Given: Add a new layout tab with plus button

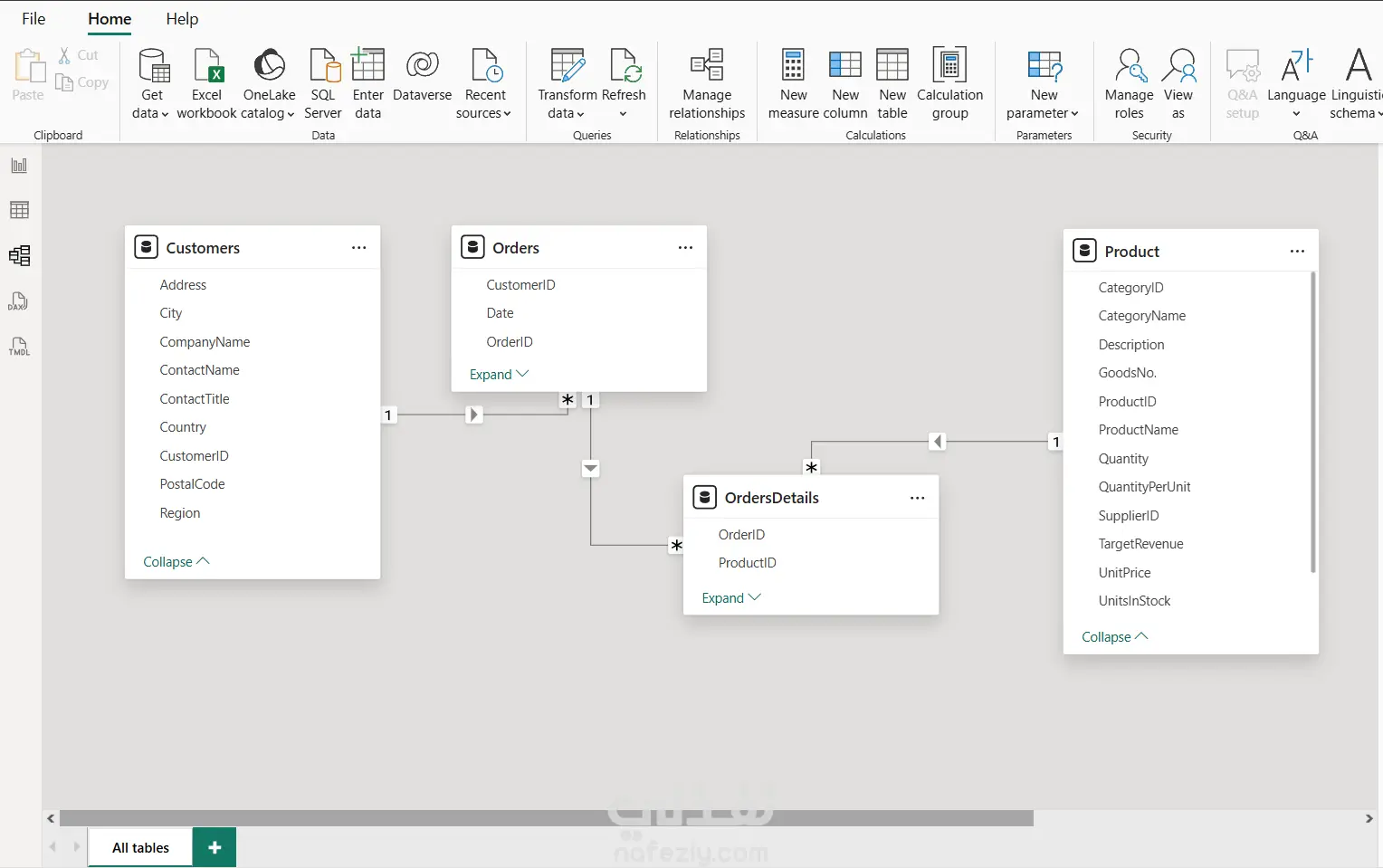Looking at the screenshot, I should point(215,847).
